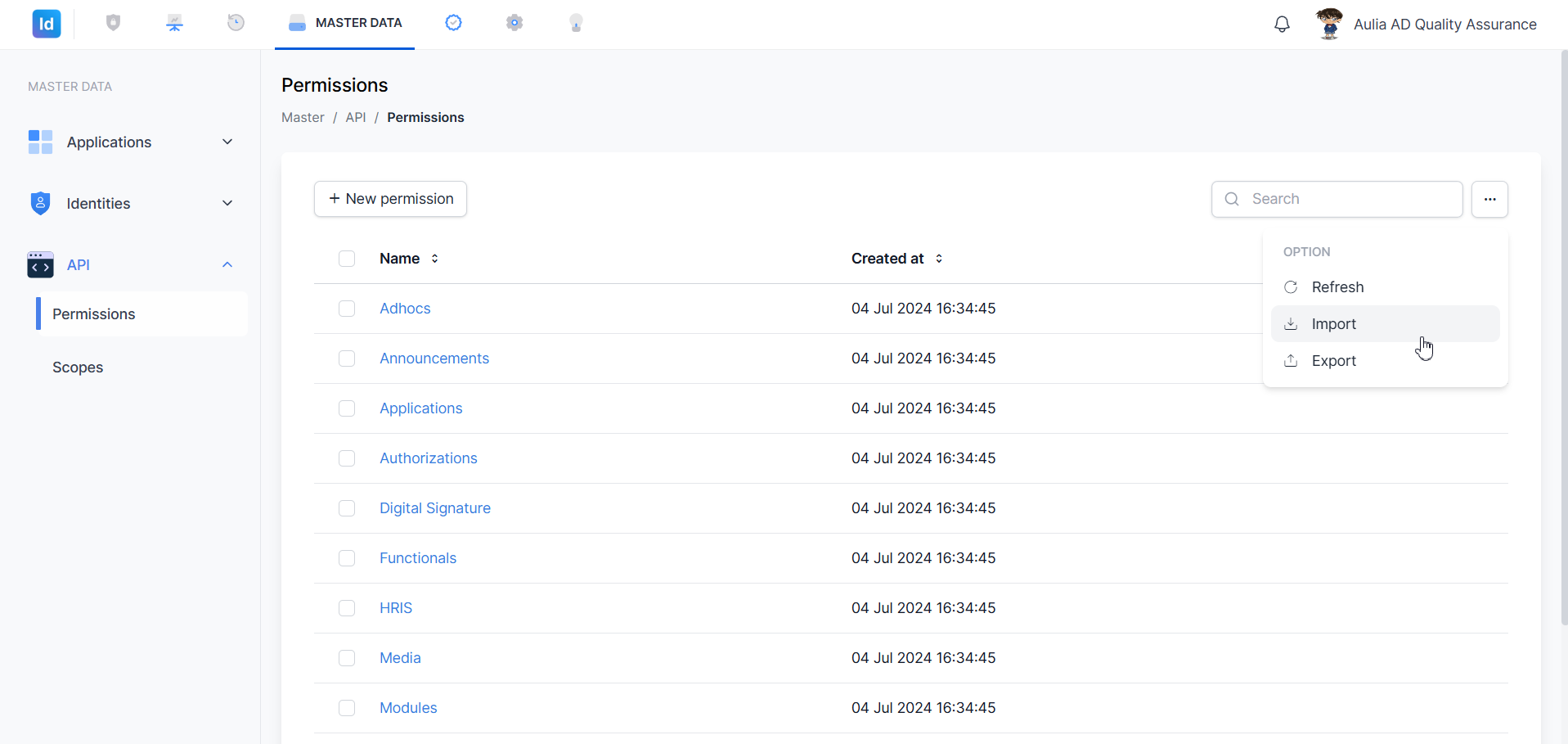Screen dimensions: 1568x744
Task: Expand the Applications sidebar chevron
Action: (x=227, y=142)
